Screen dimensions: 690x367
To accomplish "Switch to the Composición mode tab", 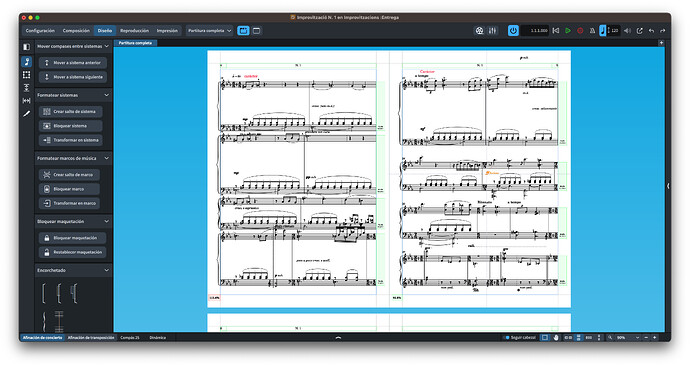I will (76, 30).
